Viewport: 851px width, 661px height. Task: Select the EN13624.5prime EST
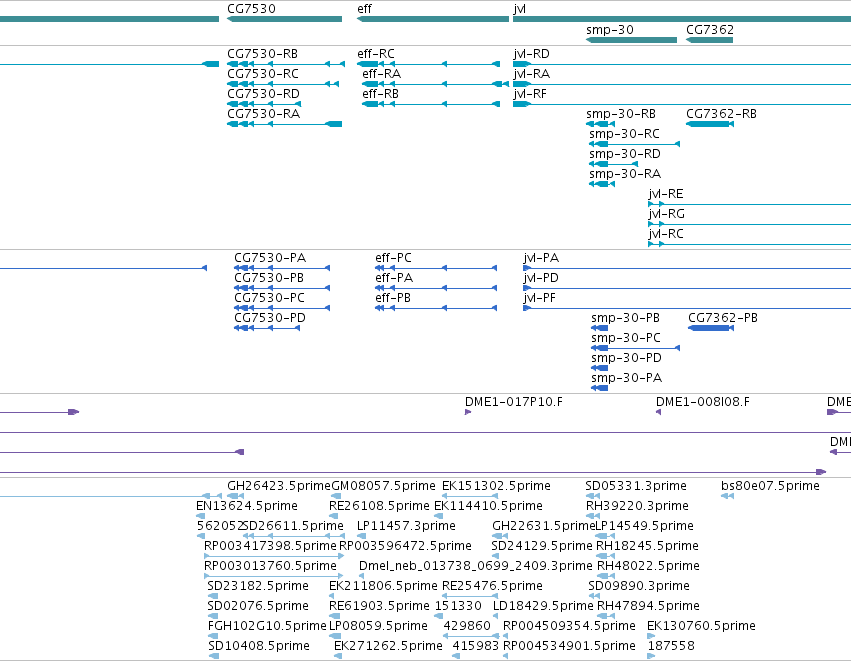200,516
